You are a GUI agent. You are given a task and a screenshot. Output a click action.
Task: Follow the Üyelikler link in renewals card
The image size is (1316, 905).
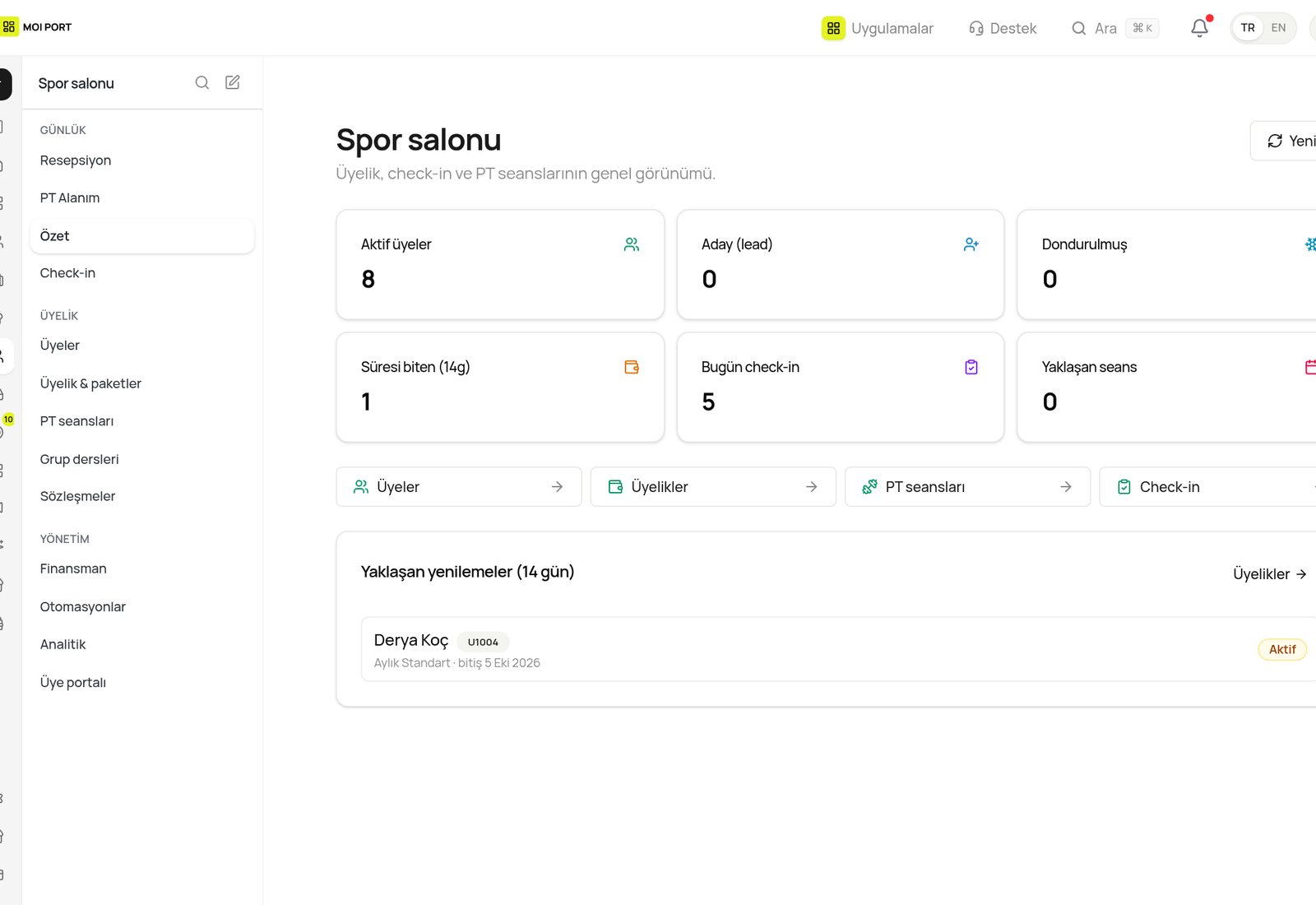coord(1269,574)
